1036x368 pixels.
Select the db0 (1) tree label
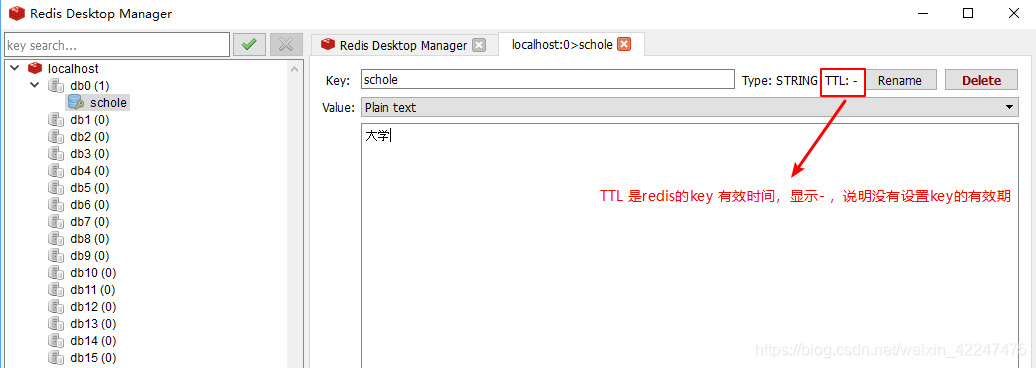[90, 85]
